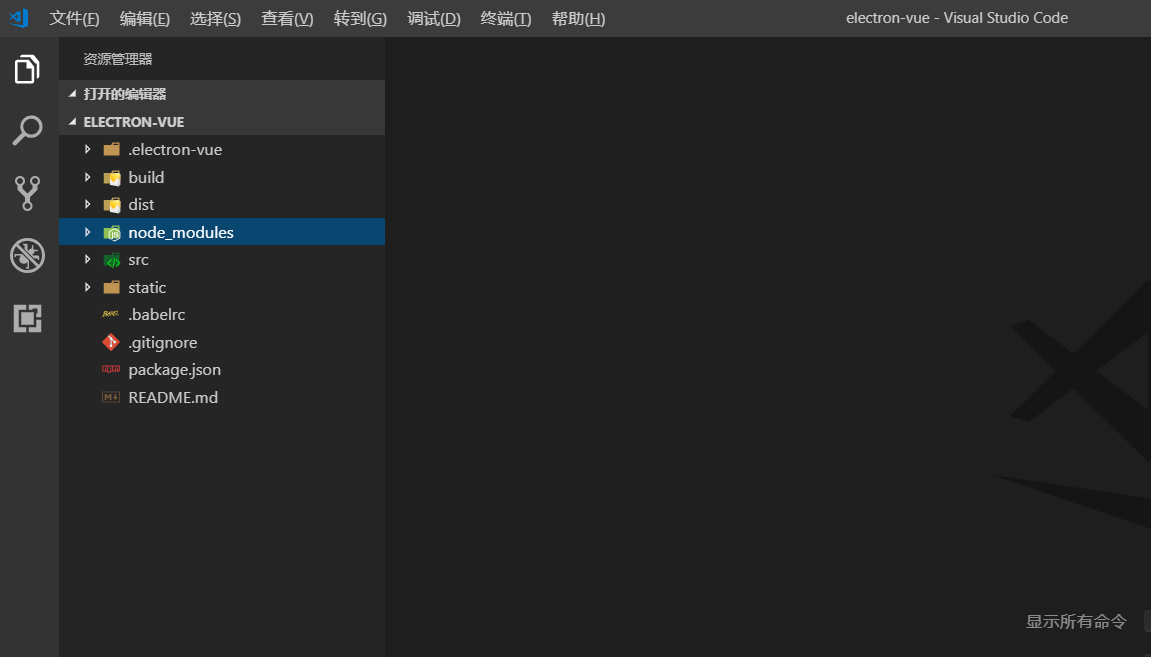
Task: Click the markdown icon beside README.md
Action: tap(111, 397)
